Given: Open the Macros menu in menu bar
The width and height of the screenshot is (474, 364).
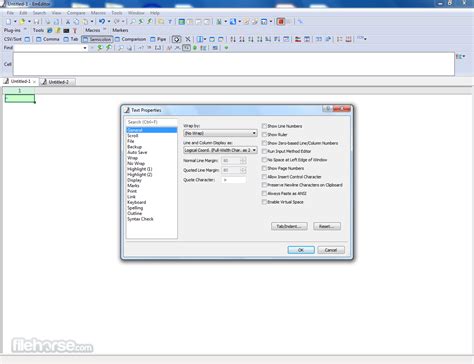Looking at the screenshot, I should [98, 13].
